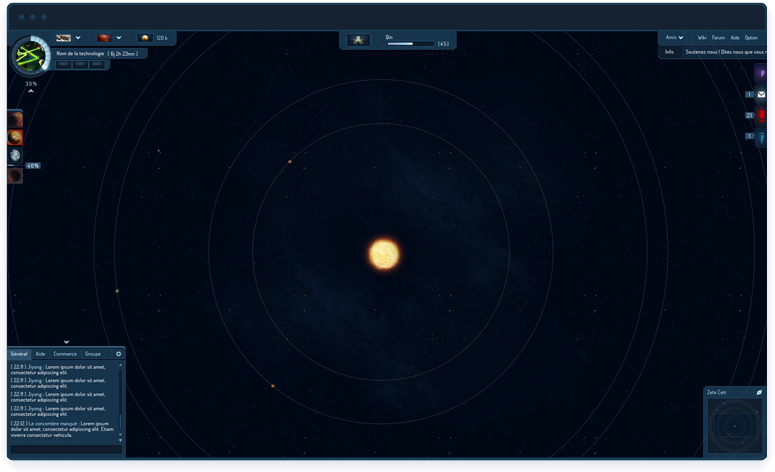Open the red alert notifications icon
Image resolution: width=775 pixels, height=472 pixels.
pos(761,115)
